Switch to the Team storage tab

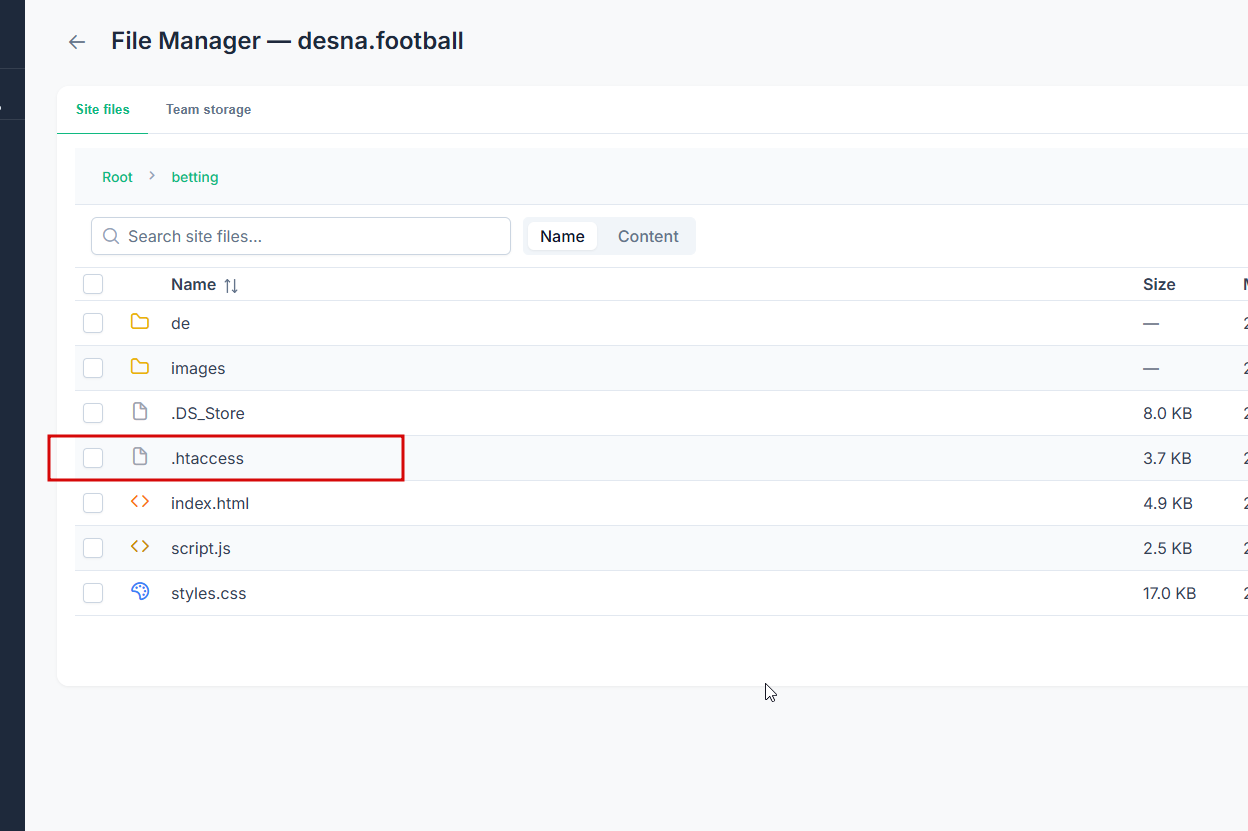pos(208,109)
